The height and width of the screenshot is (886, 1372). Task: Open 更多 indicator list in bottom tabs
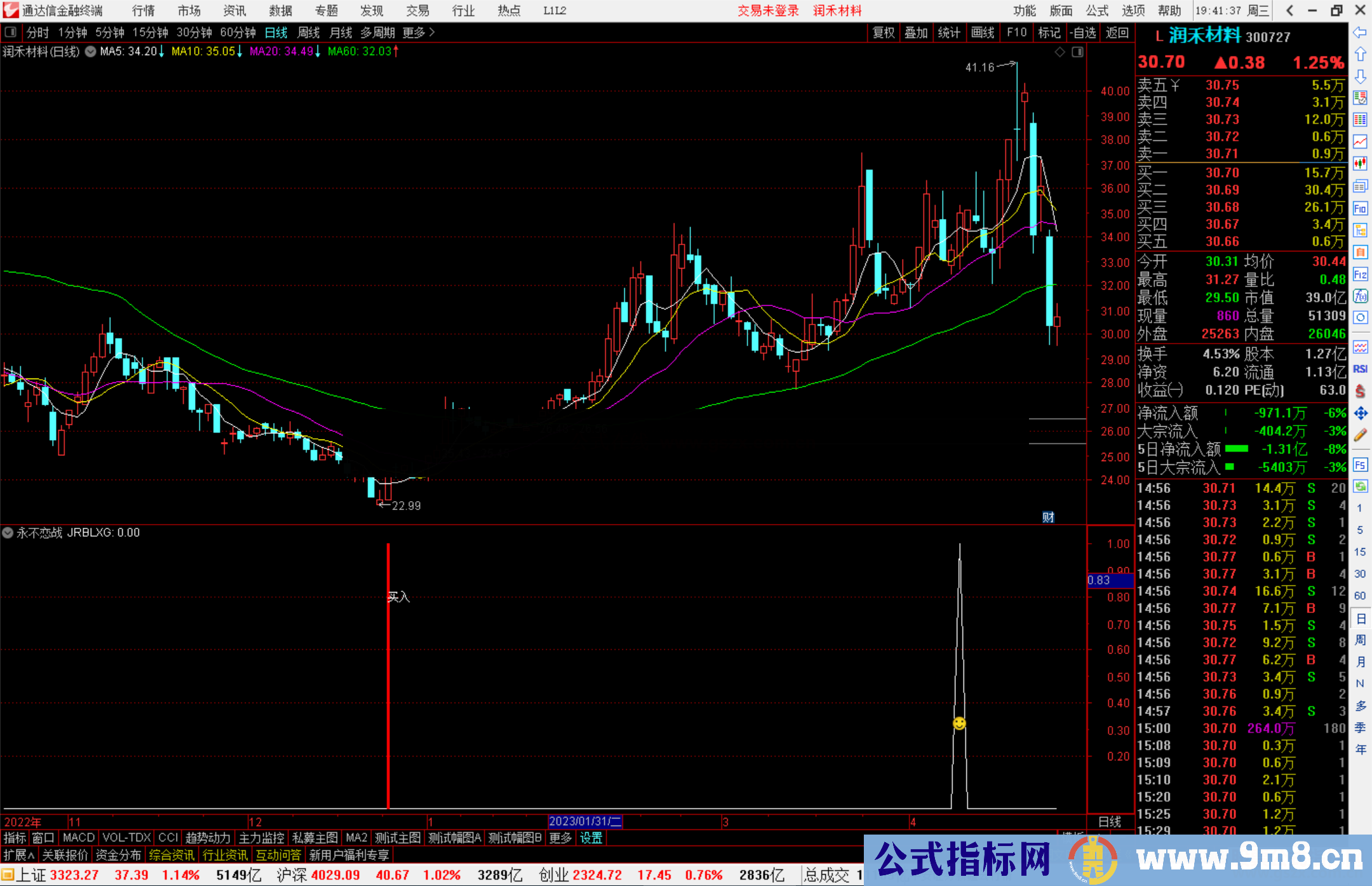[560, 838]
